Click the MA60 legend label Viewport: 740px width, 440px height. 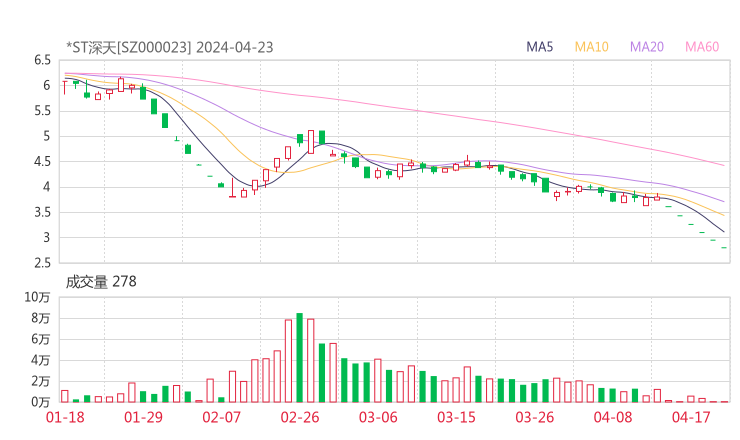(x=702, y=47)
